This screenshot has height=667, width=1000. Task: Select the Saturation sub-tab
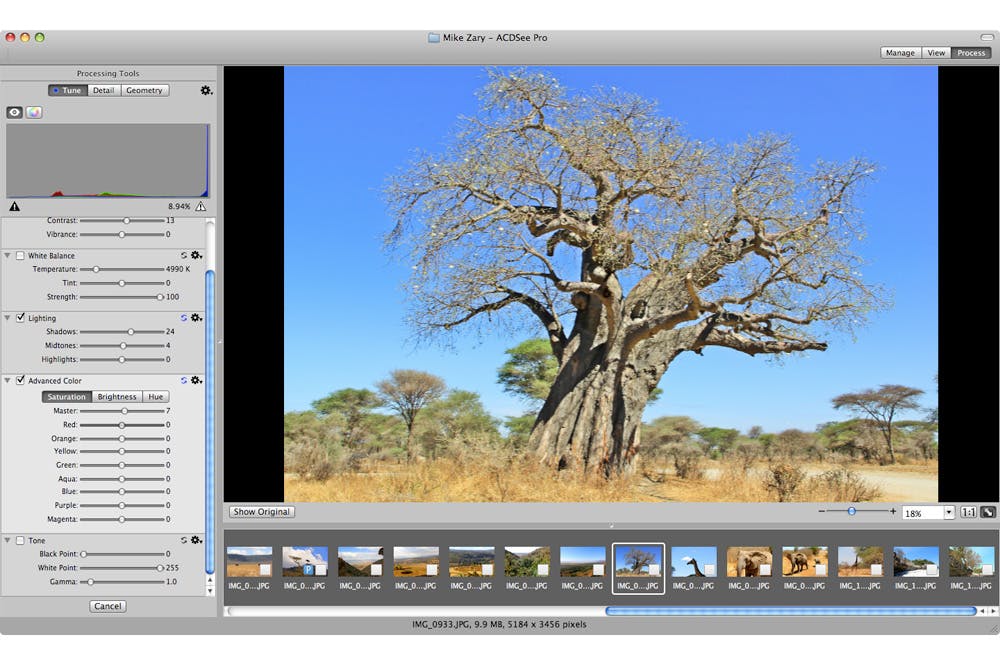[x=67, y=397]
